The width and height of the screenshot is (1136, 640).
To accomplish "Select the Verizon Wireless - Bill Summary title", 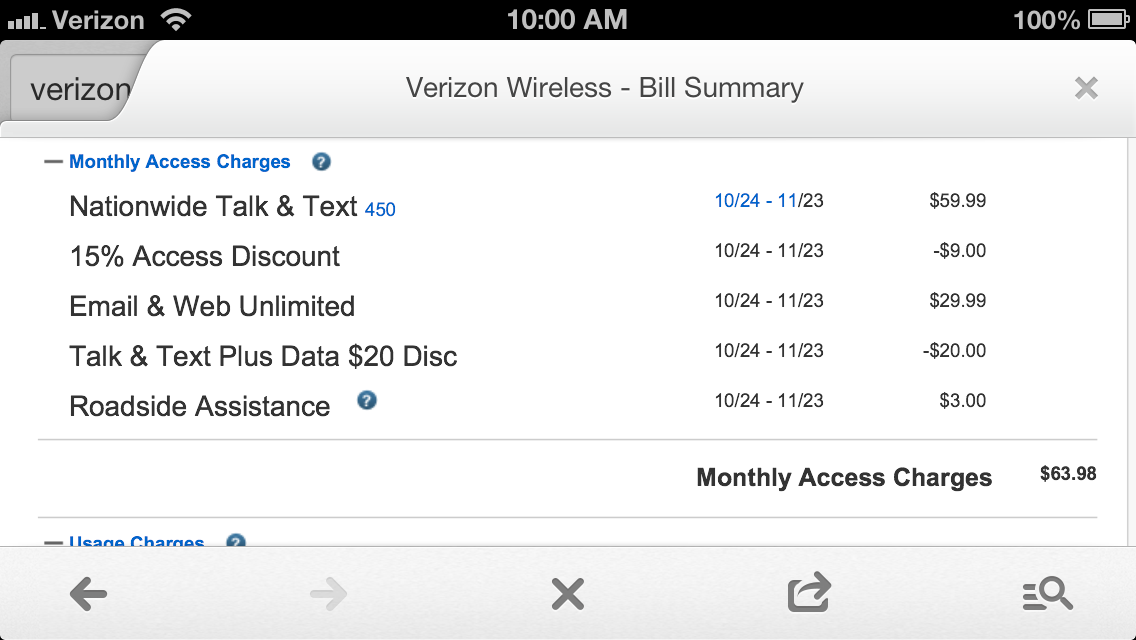I will coord(604,88).
